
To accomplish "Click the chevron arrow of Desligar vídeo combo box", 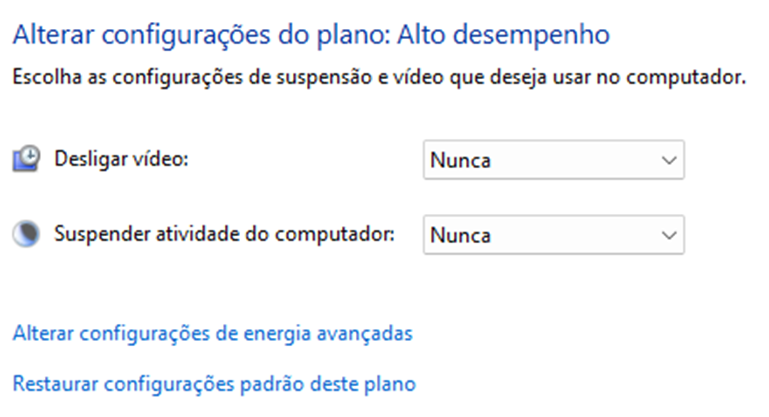I will [668, 159].
